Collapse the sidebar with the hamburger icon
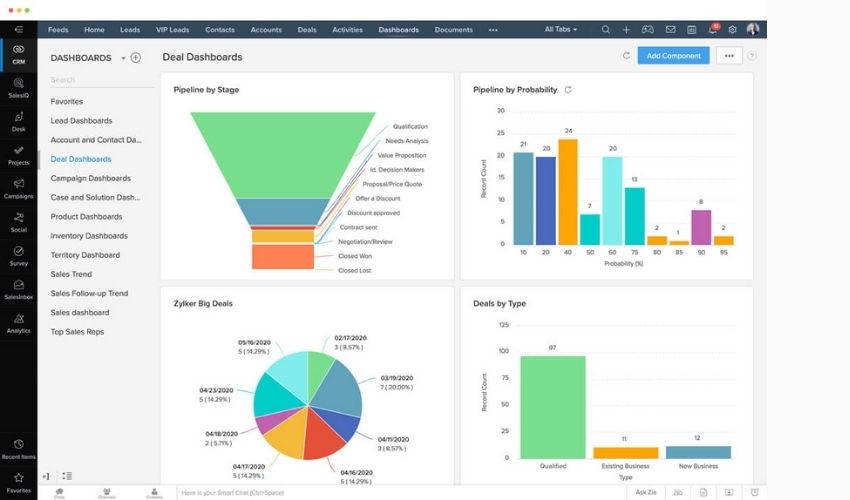 coord(18,29)
